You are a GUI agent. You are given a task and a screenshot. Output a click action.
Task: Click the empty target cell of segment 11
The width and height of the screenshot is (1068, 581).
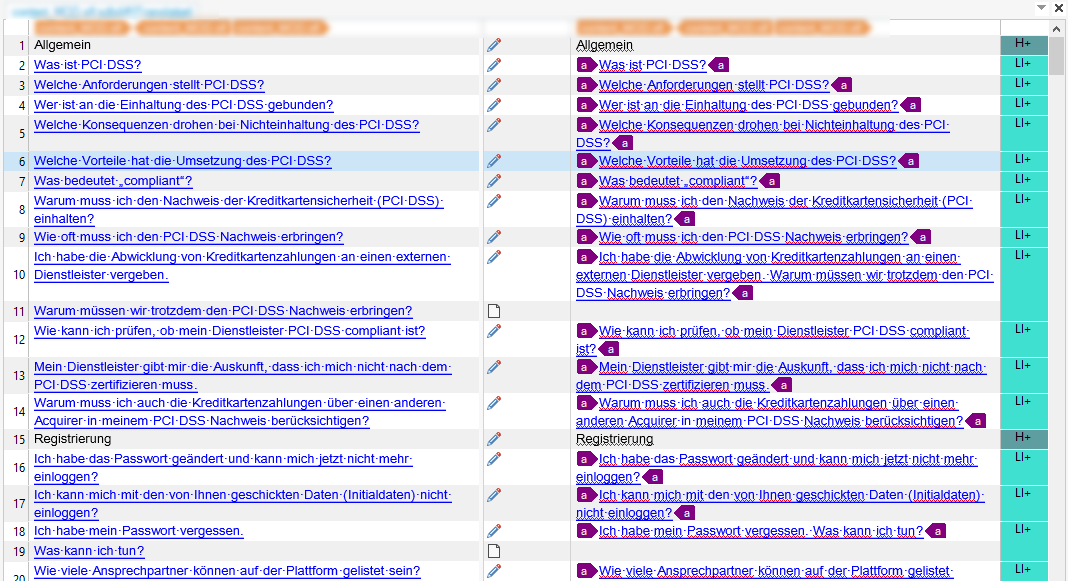(x=785, y=311)
